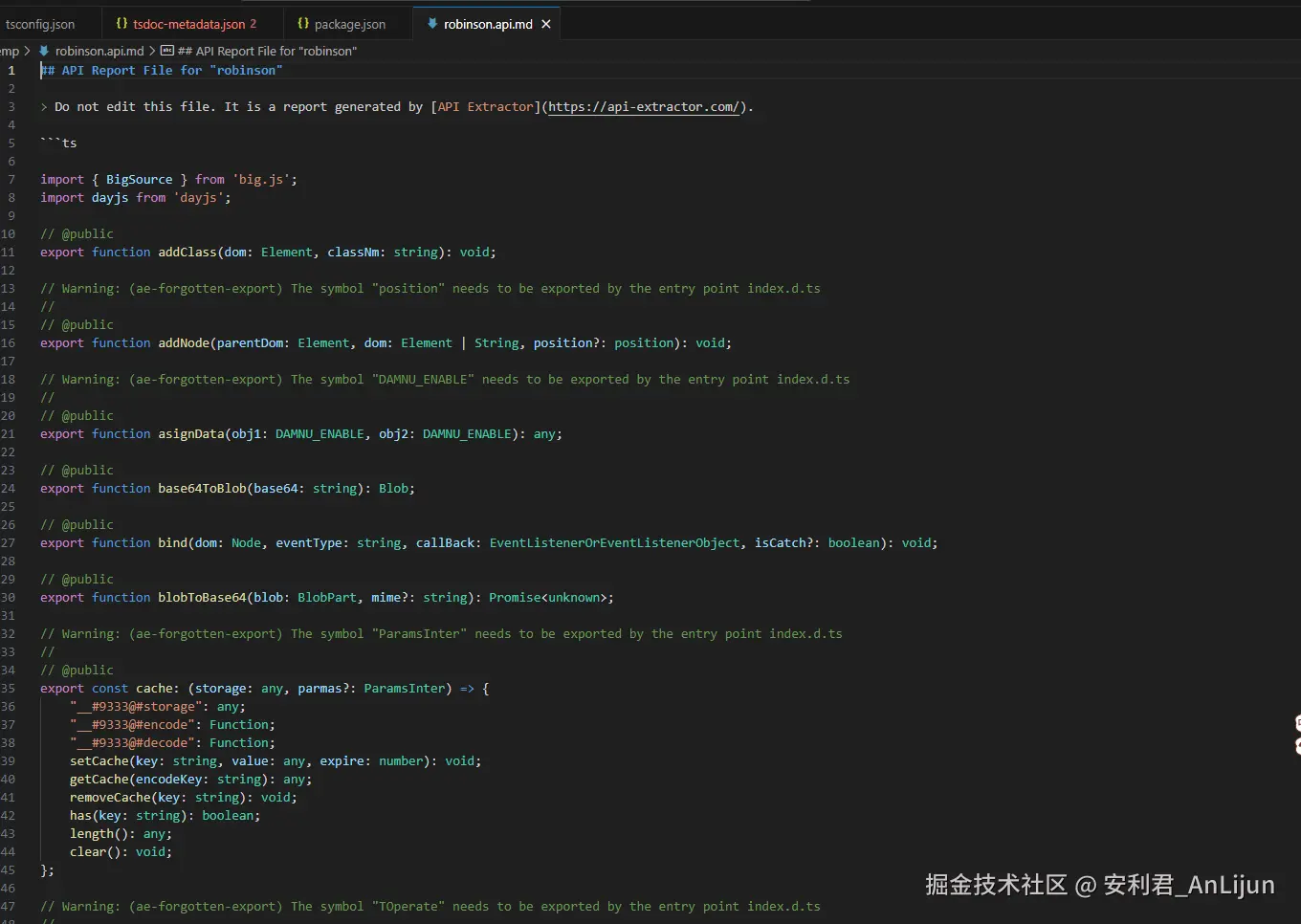1301x924 pixels.
Task: Open the tsdoc-metadata.json tab
Action: [x=188, y=24]
